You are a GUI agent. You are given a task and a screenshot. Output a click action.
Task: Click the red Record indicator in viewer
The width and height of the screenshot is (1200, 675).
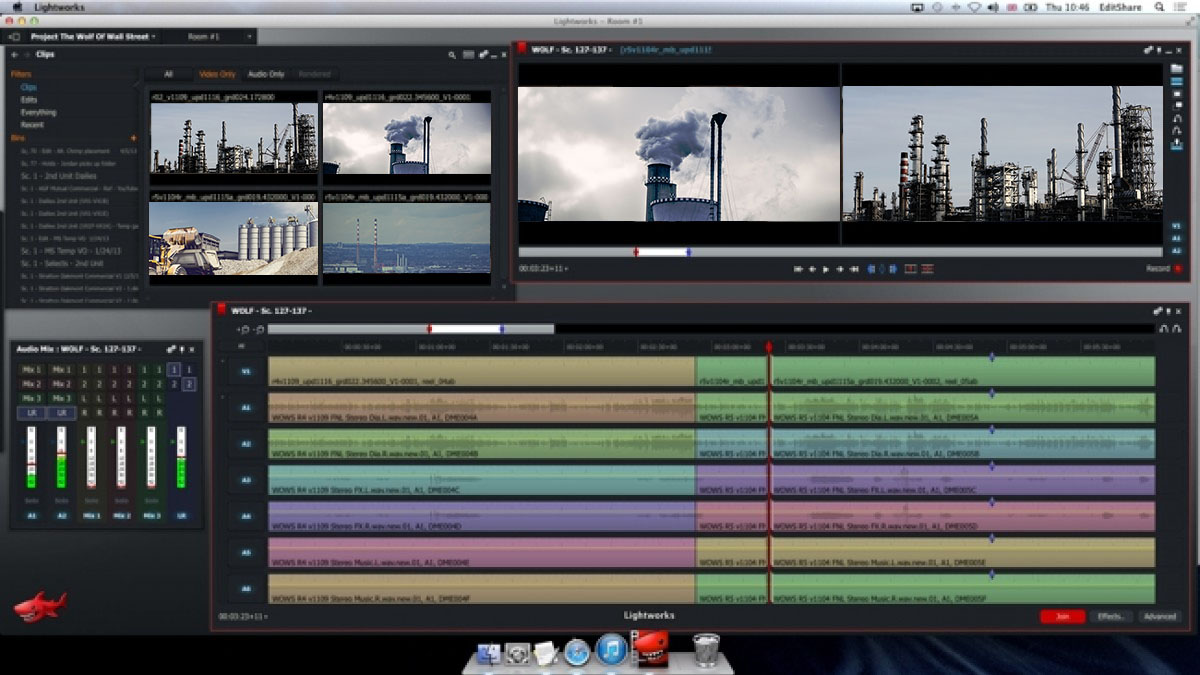tap(1177, 269)
